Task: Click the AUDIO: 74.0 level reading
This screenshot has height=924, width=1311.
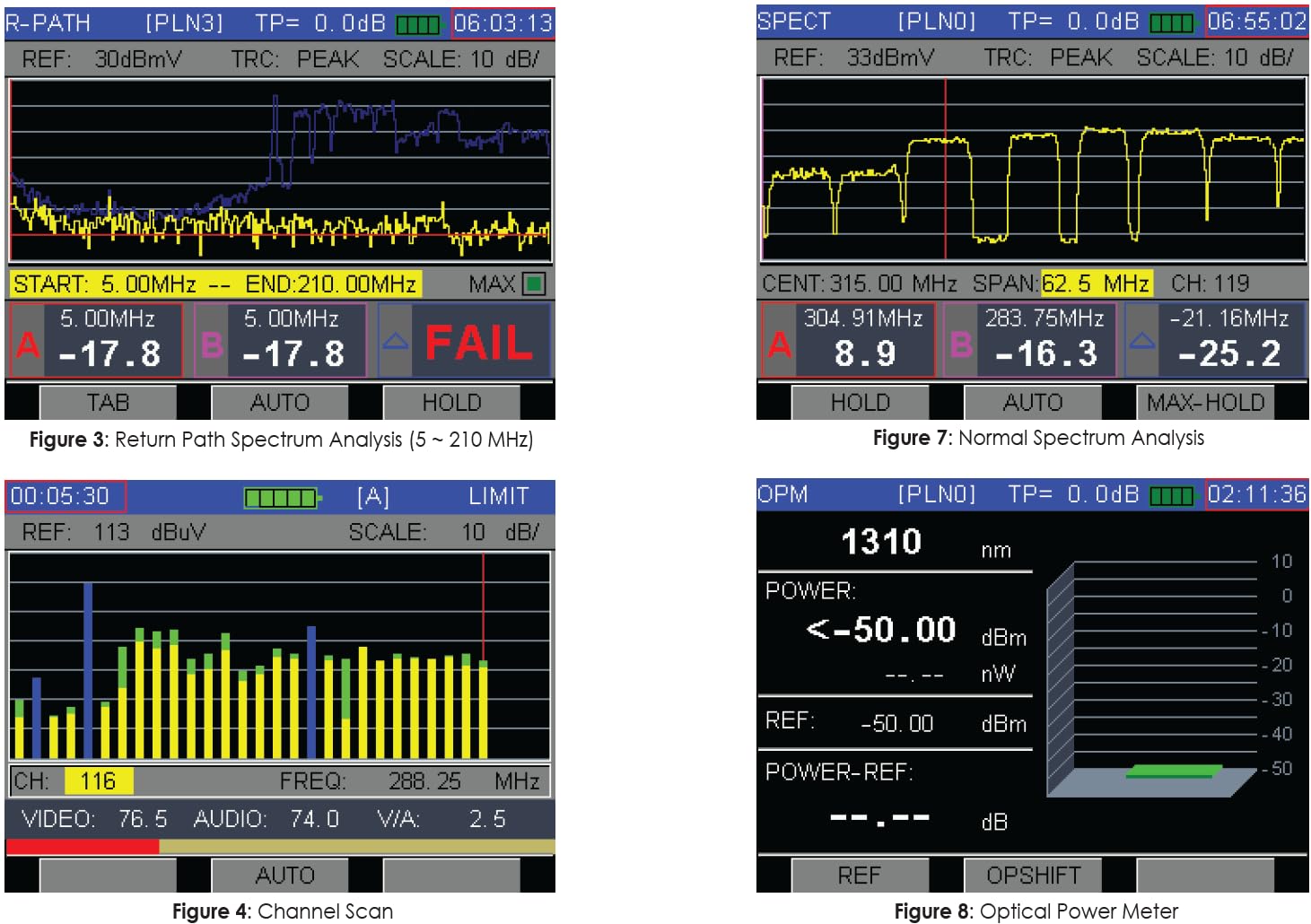Action: 267,819
